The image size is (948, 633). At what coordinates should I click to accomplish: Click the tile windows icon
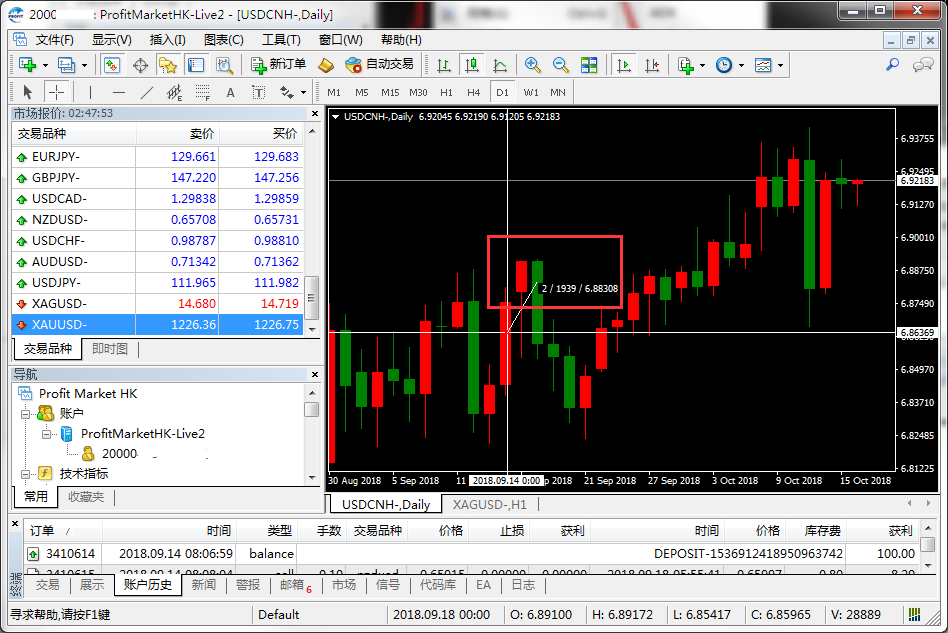click(x=589, y=65)
